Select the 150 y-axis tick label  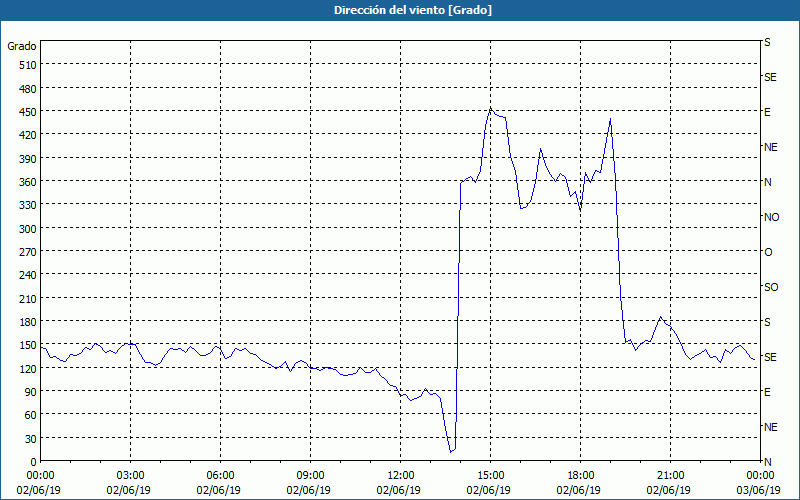coord(28,345)
